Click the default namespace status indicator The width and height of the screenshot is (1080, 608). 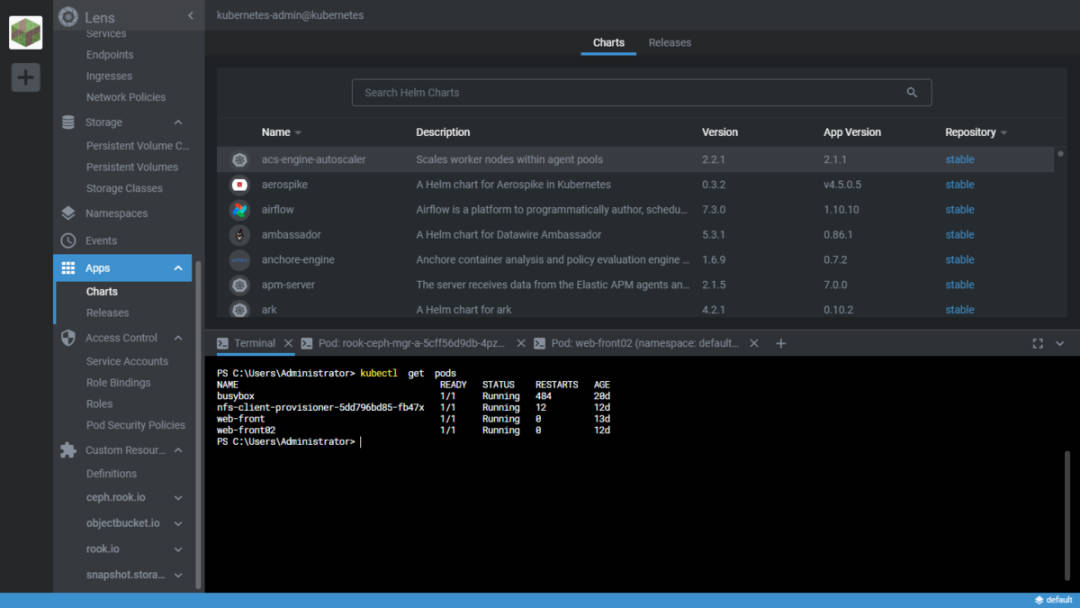click(1054, 600)
